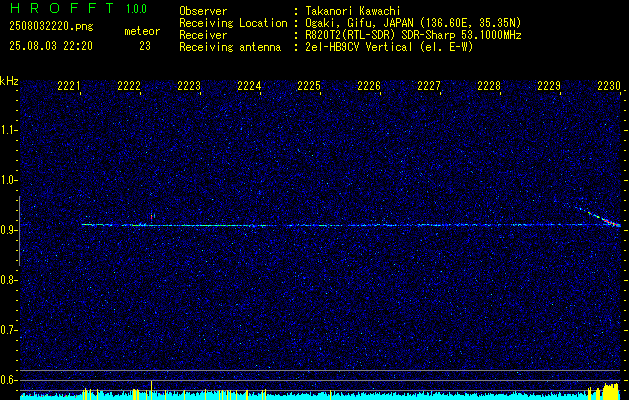Click the 2223 time marker
The height and width of the screenshot is (400, 629).
(189, 86)
